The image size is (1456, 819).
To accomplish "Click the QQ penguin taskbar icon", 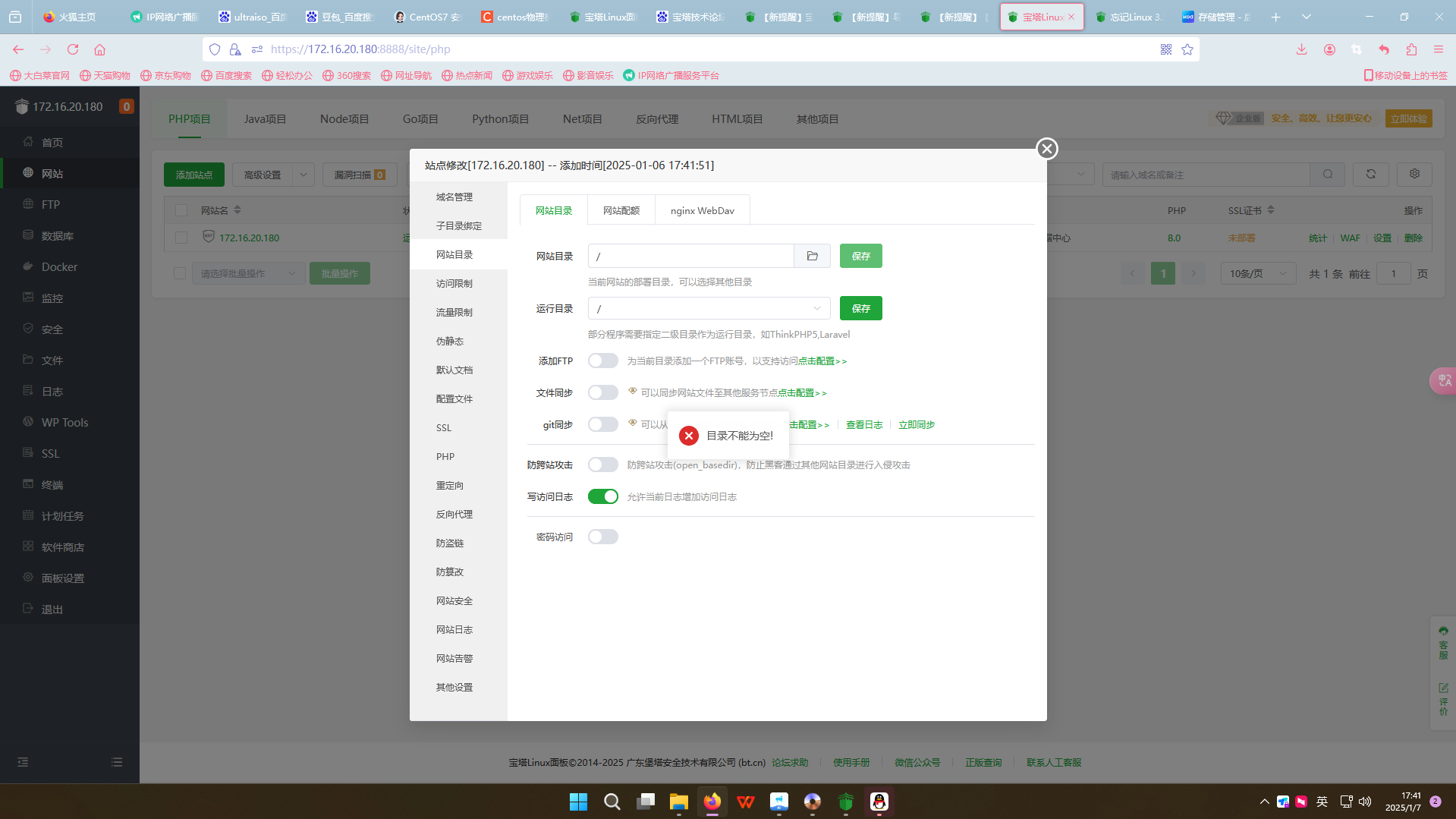I will pos(879,802).
